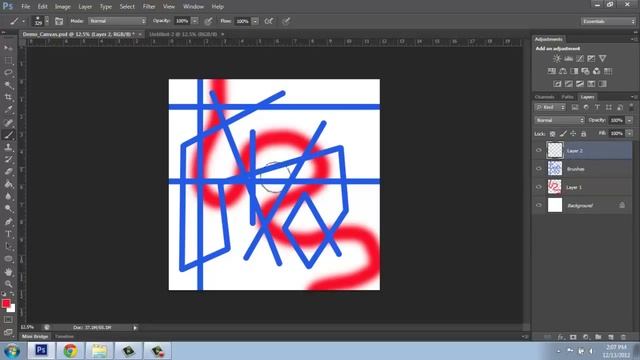Switch to the Channels tab
Viewport: 640px width, 360px height.
(x=544, y=97)
